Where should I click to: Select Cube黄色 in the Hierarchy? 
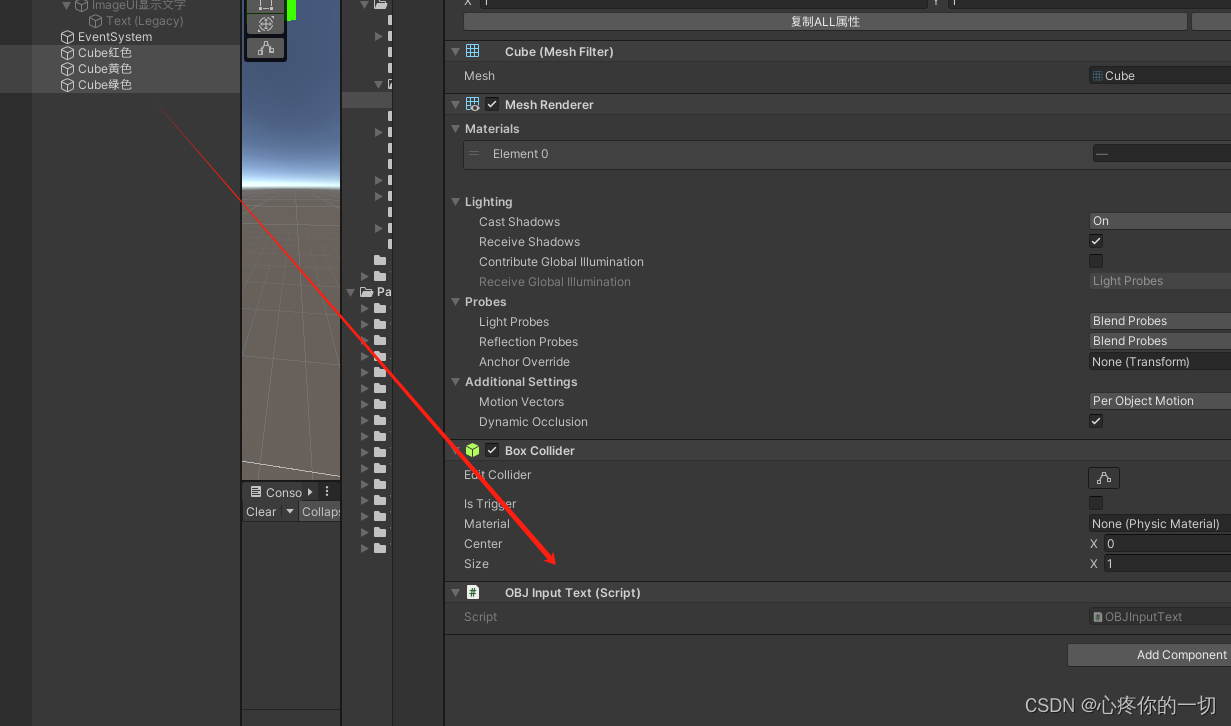[x=105, y=69]
